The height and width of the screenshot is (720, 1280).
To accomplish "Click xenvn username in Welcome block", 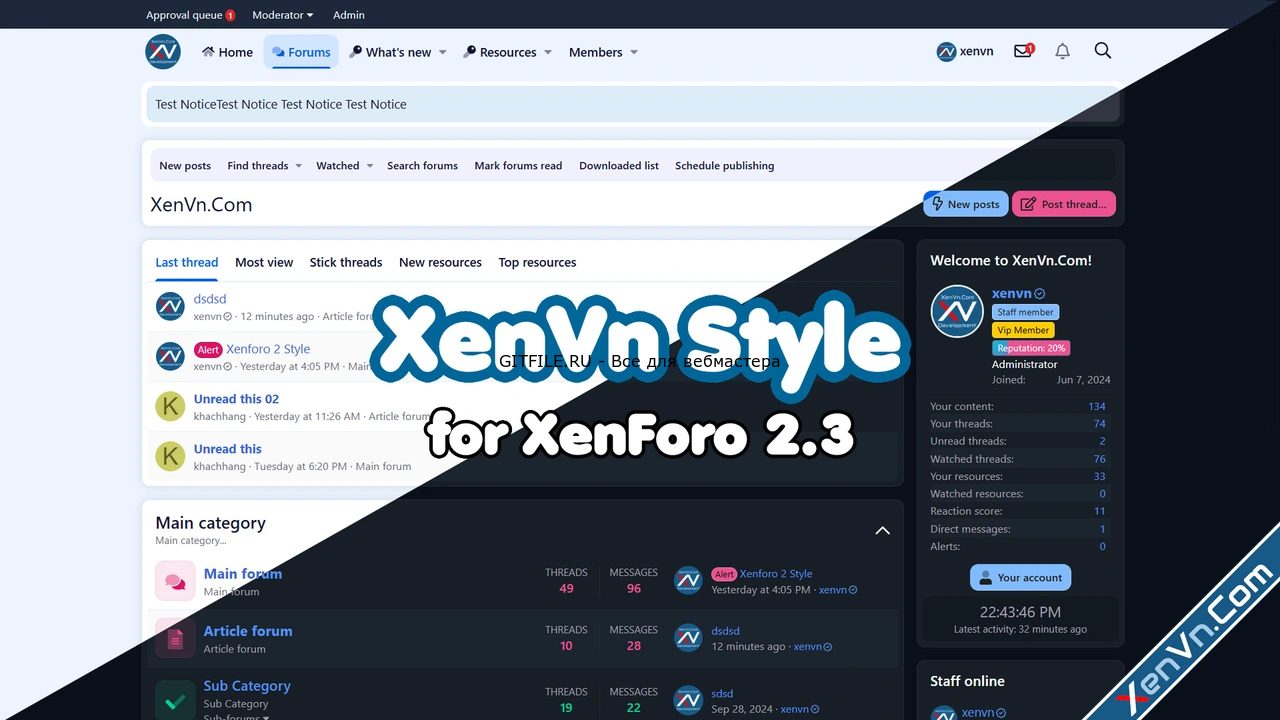I will (1011, 293).
